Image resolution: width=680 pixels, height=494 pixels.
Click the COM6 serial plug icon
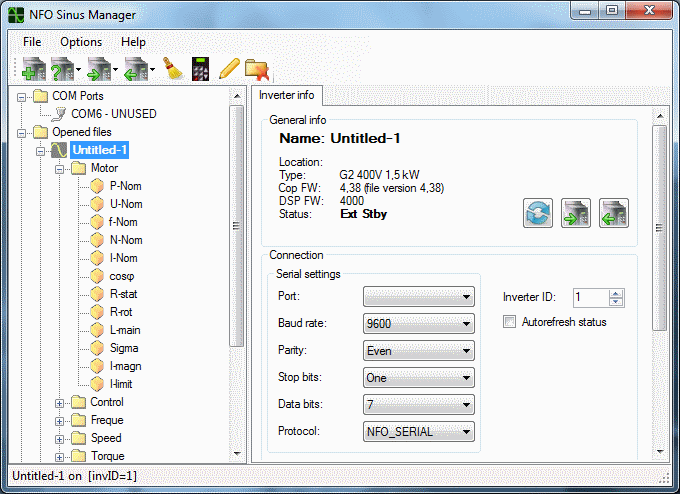click(x=59, y=114)
